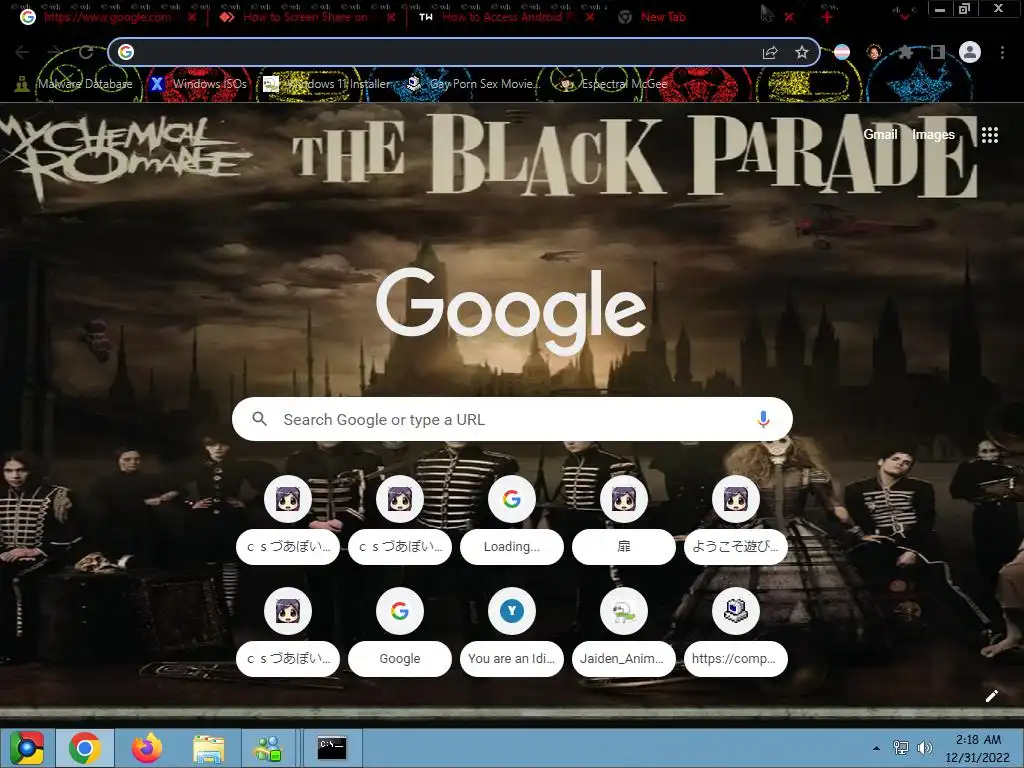
Task: Open the Loading... shortcut
Action: point(512,519)
